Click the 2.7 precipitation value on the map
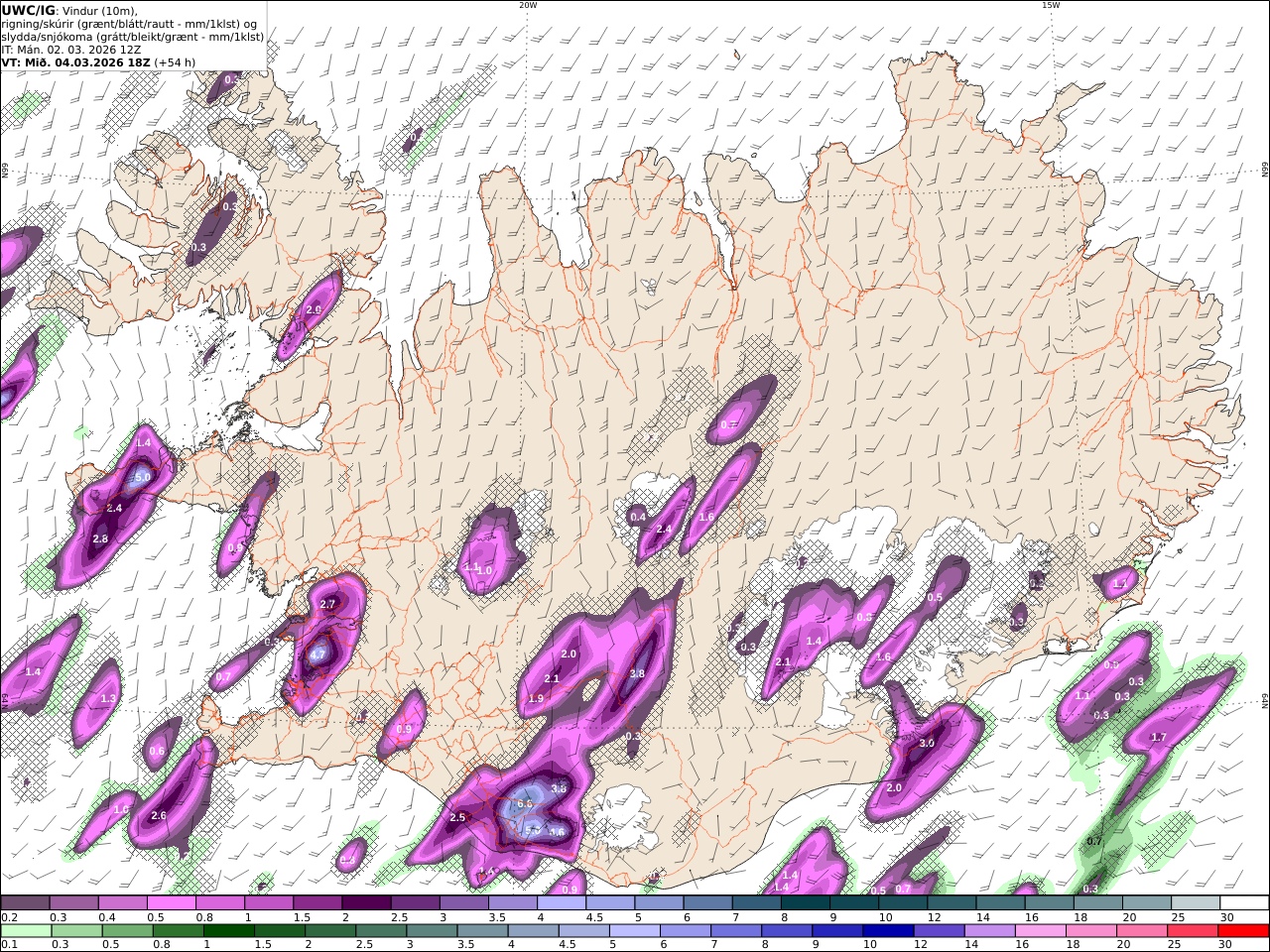1270x952 pixels. 328,604
